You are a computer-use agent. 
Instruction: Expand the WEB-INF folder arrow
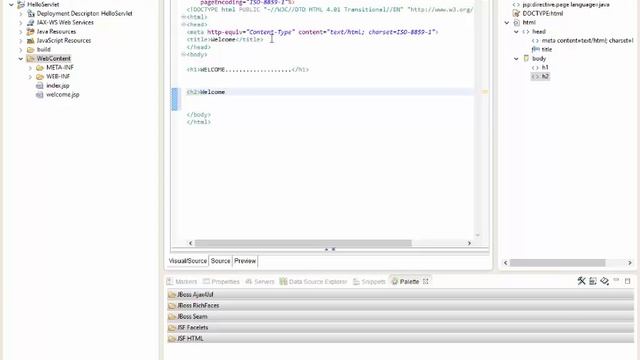pos(30,76)
